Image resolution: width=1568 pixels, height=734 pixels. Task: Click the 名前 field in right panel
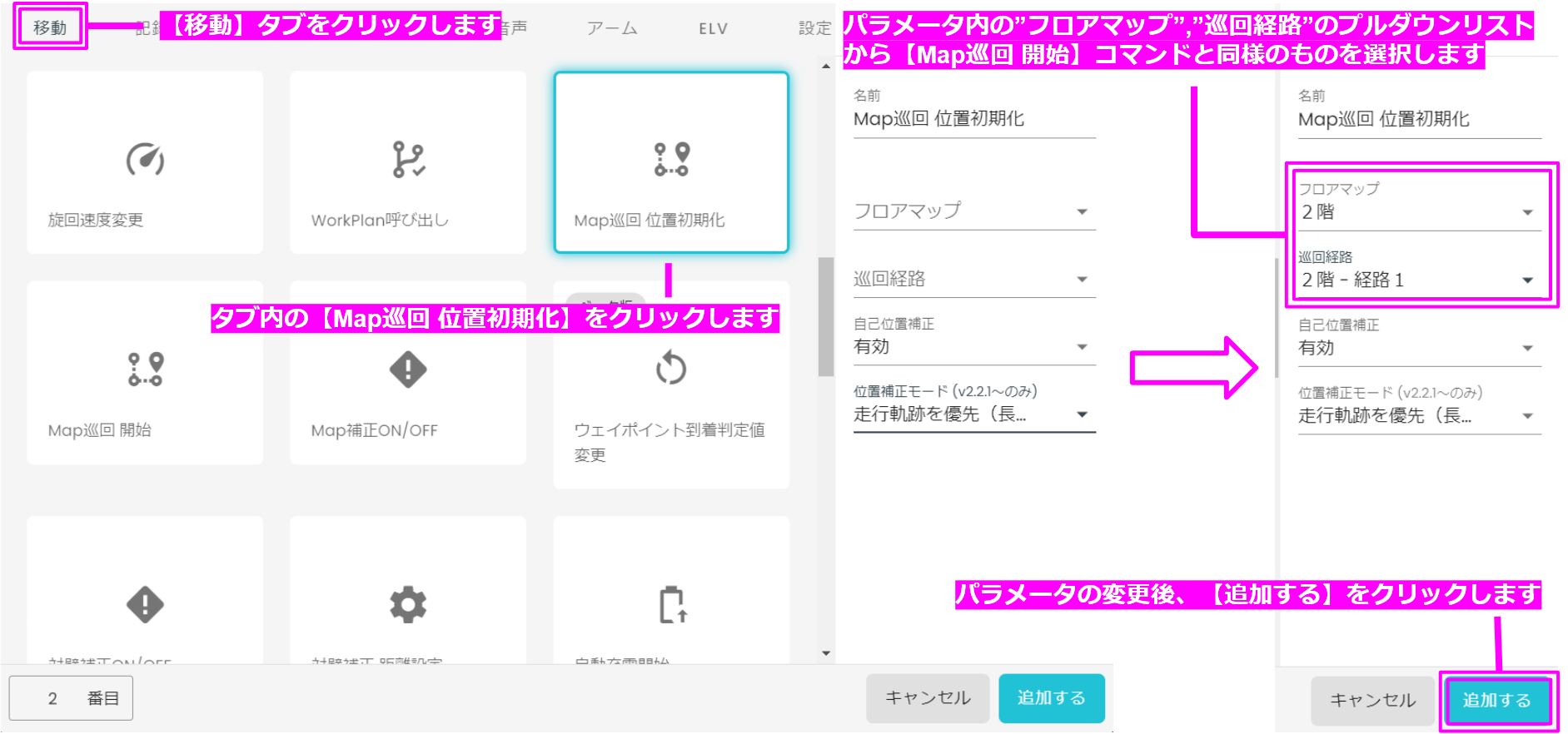pos(1420,113)
